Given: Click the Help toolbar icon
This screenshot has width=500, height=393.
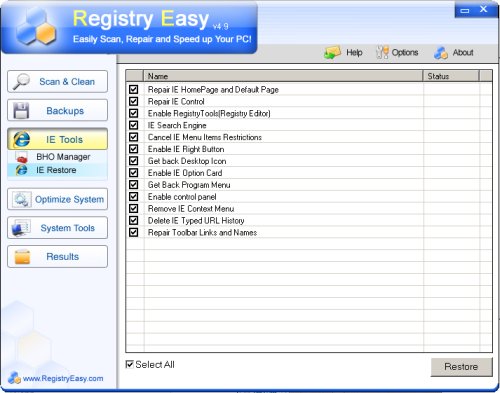Looking at the screenshot, I should (332, 52).
